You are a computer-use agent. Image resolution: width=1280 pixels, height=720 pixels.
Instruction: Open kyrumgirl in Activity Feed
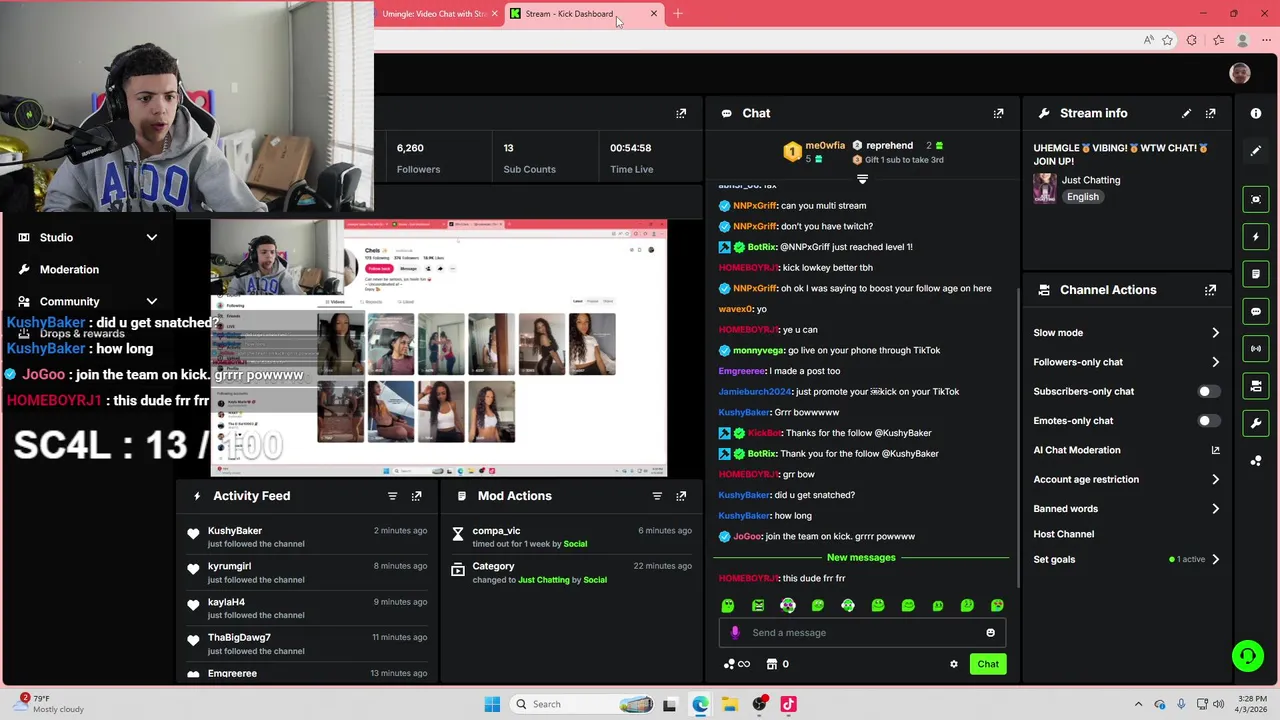point(229,566)
